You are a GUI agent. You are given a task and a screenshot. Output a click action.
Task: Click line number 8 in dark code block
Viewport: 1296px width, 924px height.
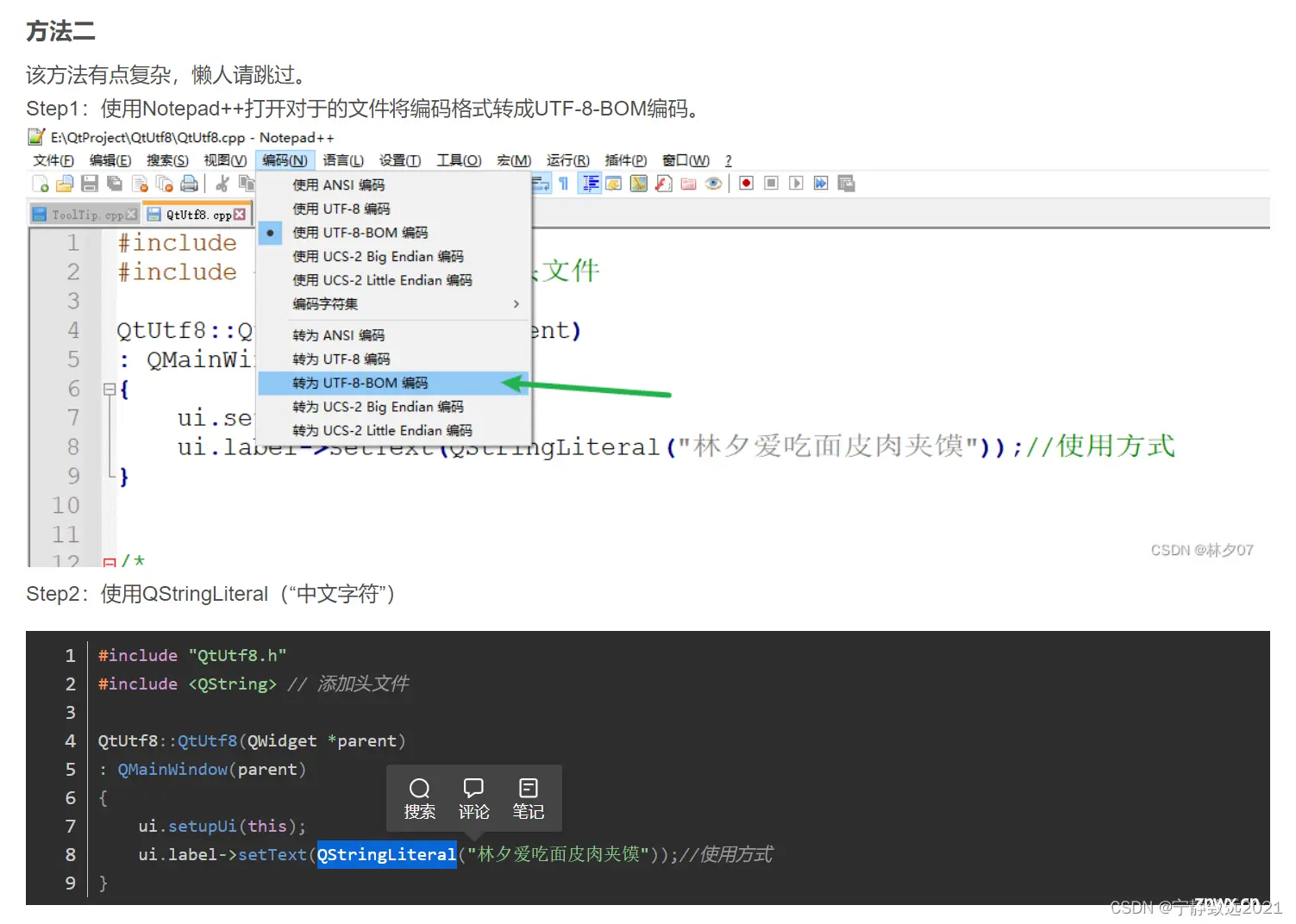tap(71, 854)
